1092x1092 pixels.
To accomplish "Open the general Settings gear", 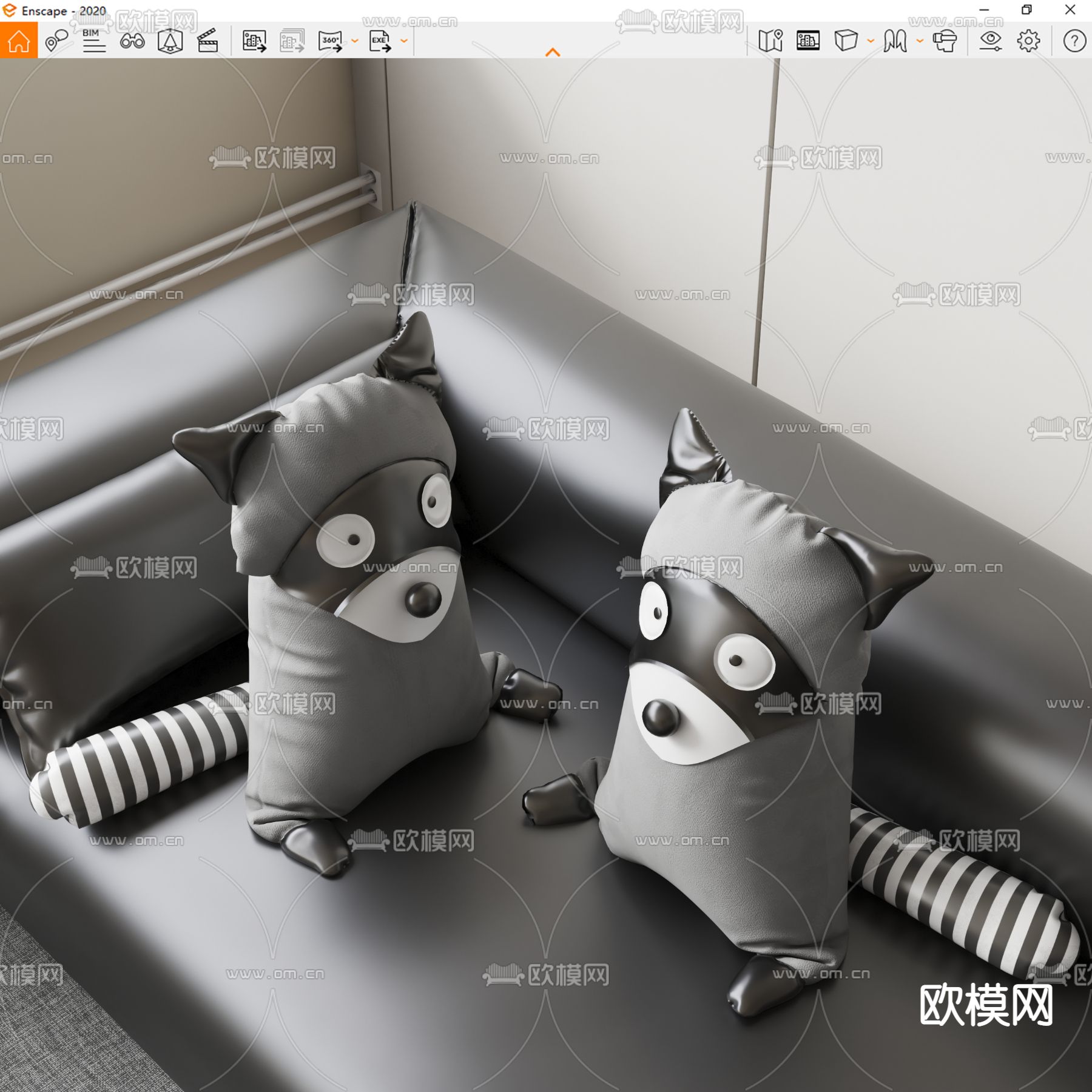I will [1028, 41].
